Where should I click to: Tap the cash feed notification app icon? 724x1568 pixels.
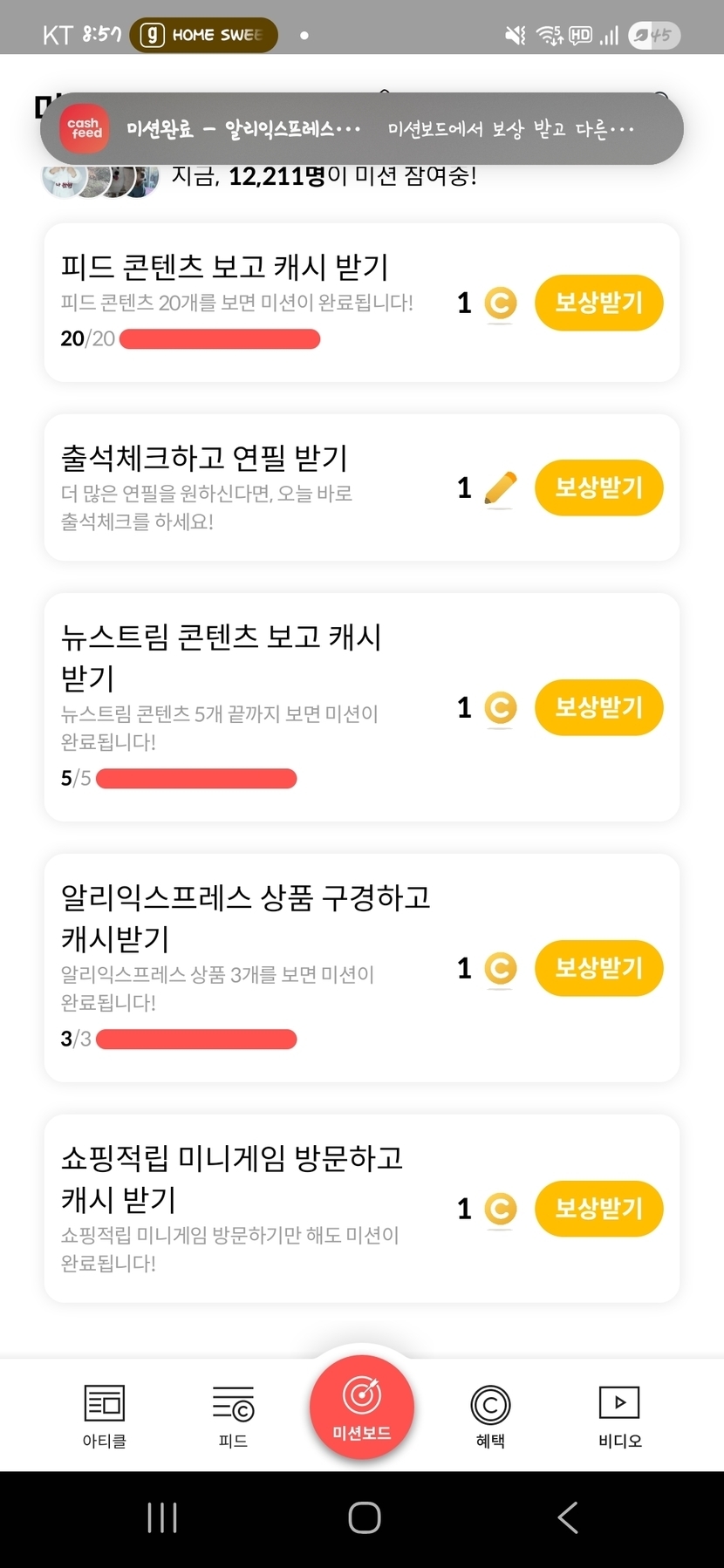(x=85, y=129)
